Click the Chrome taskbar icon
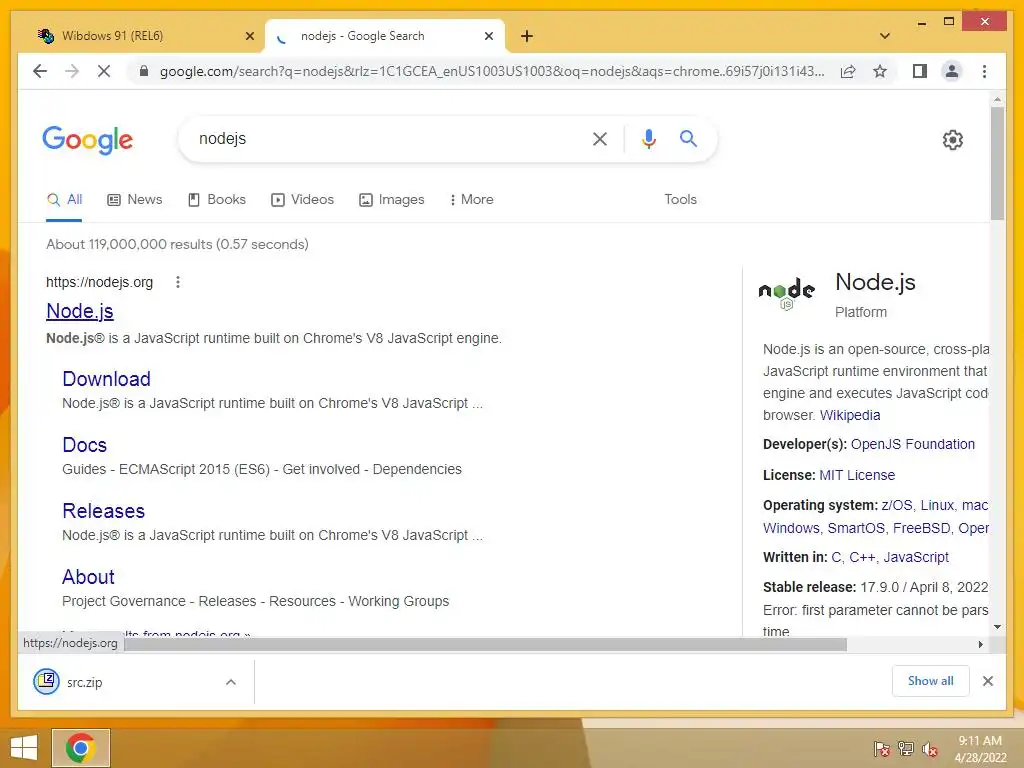The image size is (1024, 768). [x=81, y=748]
